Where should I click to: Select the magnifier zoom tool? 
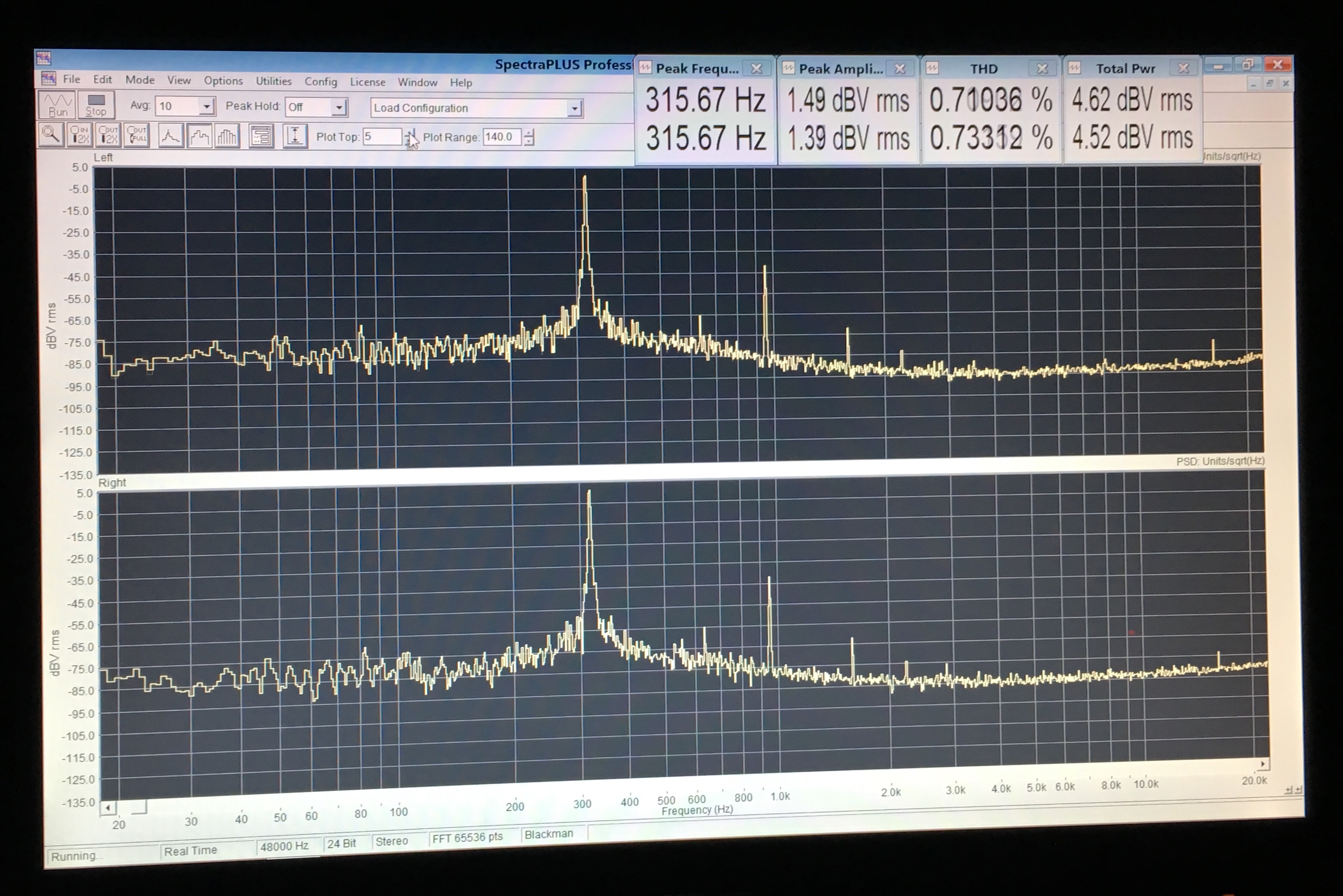51,135
